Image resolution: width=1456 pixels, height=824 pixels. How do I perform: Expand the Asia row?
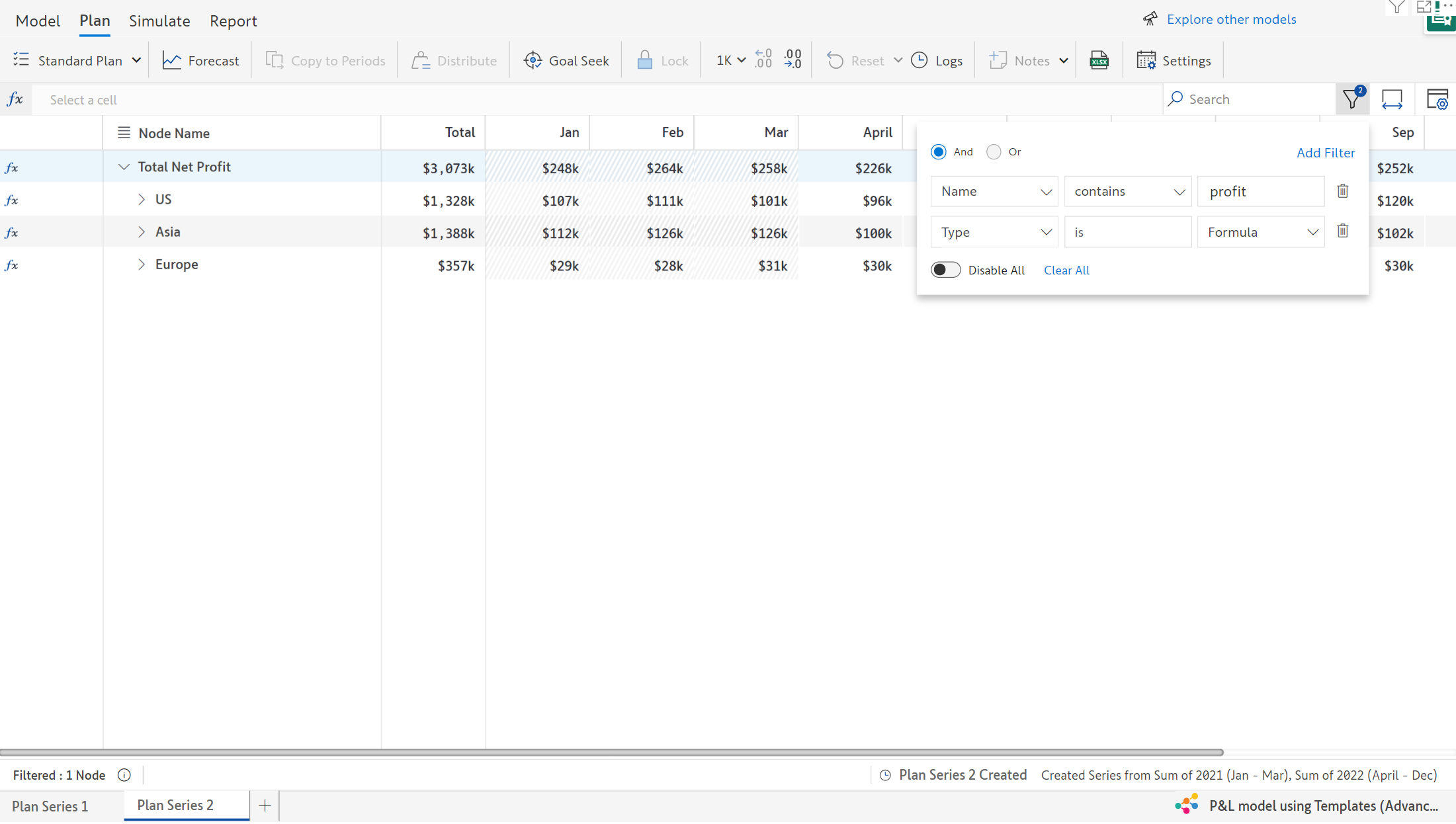point(141,231)
